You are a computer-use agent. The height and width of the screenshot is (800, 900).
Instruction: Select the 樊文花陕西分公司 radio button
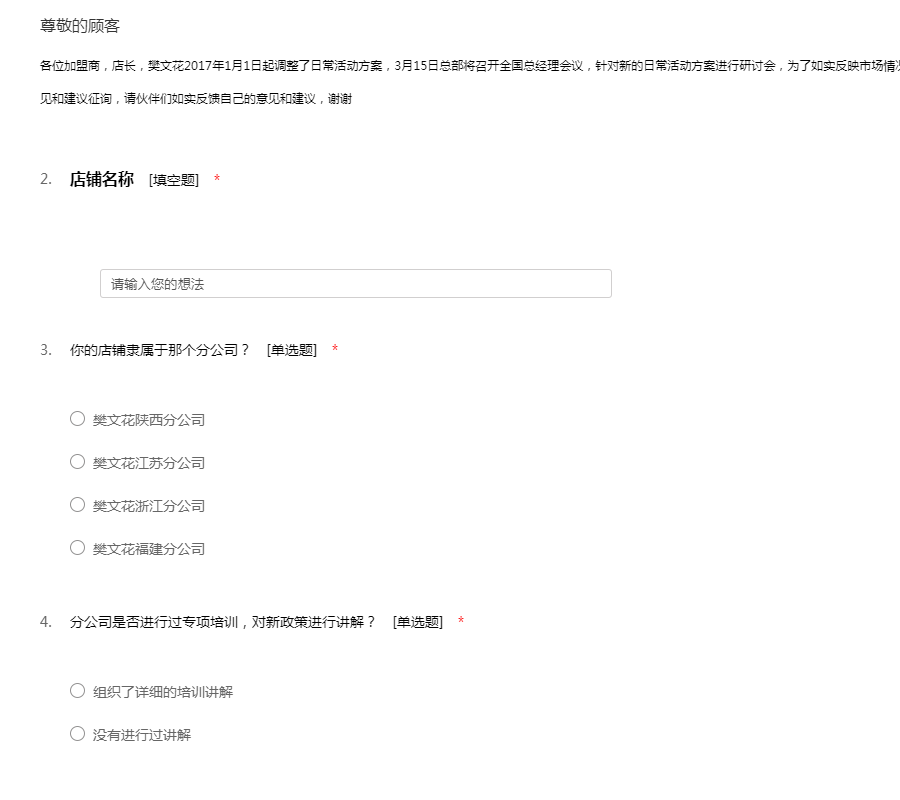click(x=77, y=419)
